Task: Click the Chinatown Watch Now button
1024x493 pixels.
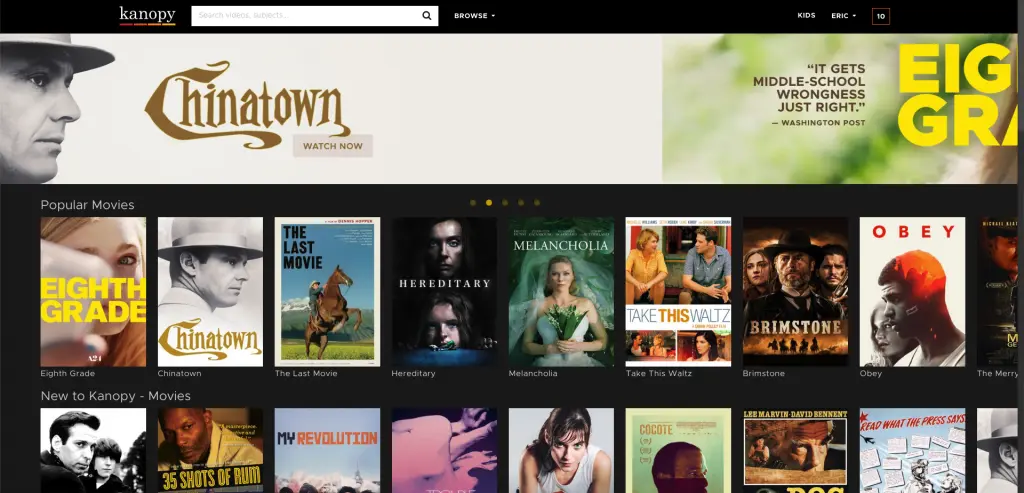Action: click(x=332, y=146)
